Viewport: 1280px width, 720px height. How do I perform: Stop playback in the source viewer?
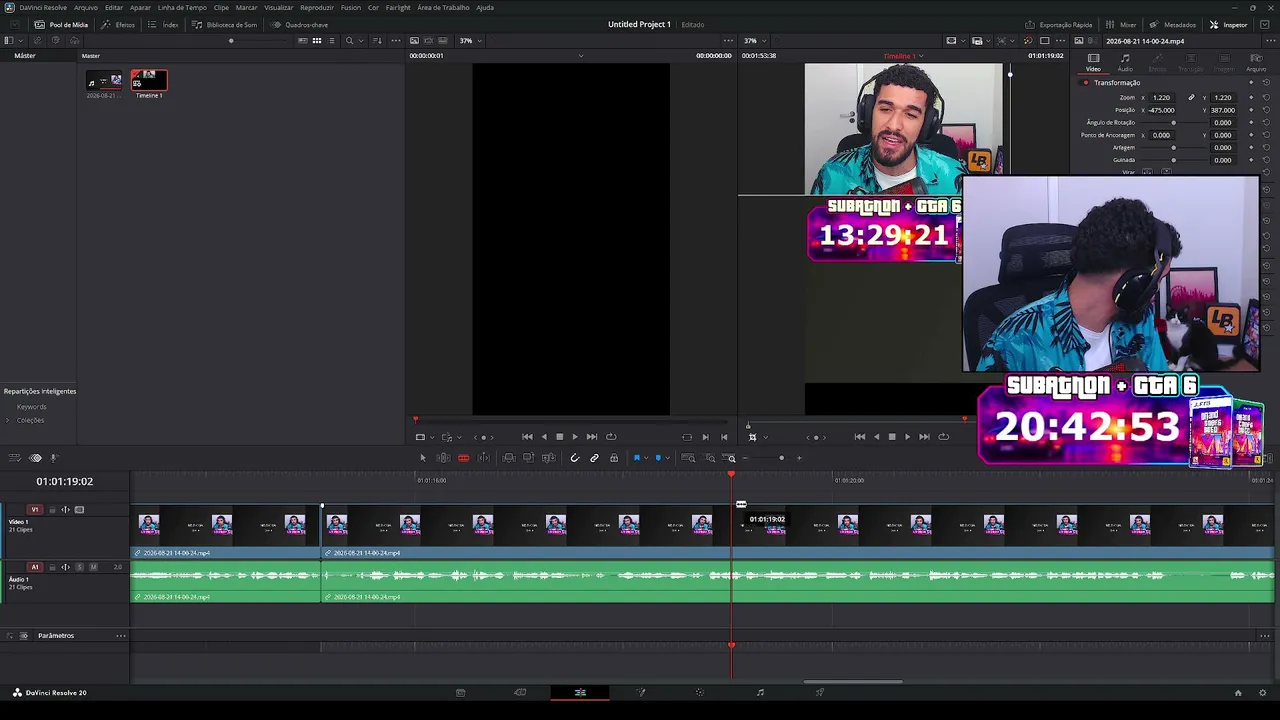(559, 437)
